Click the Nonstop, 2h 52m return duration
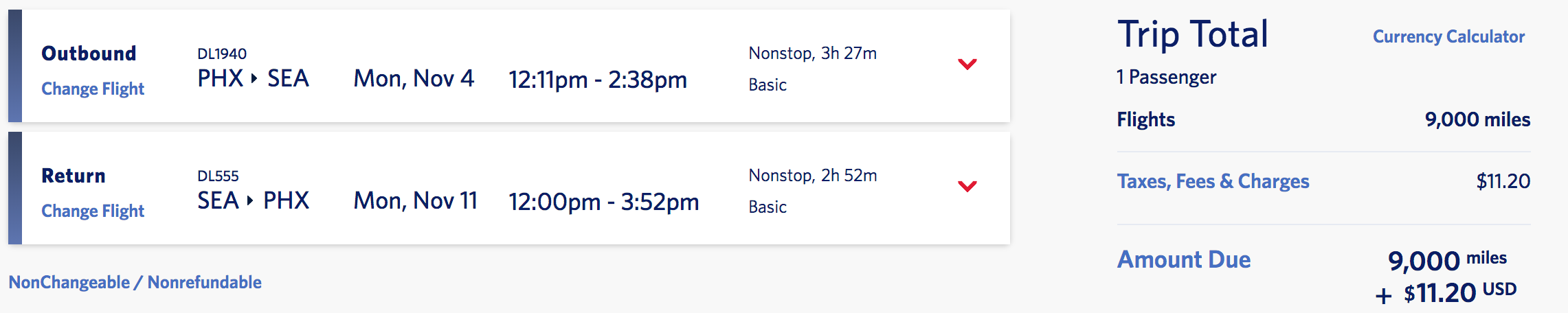Screen dimensions: 1568x313 coord(812,176)
